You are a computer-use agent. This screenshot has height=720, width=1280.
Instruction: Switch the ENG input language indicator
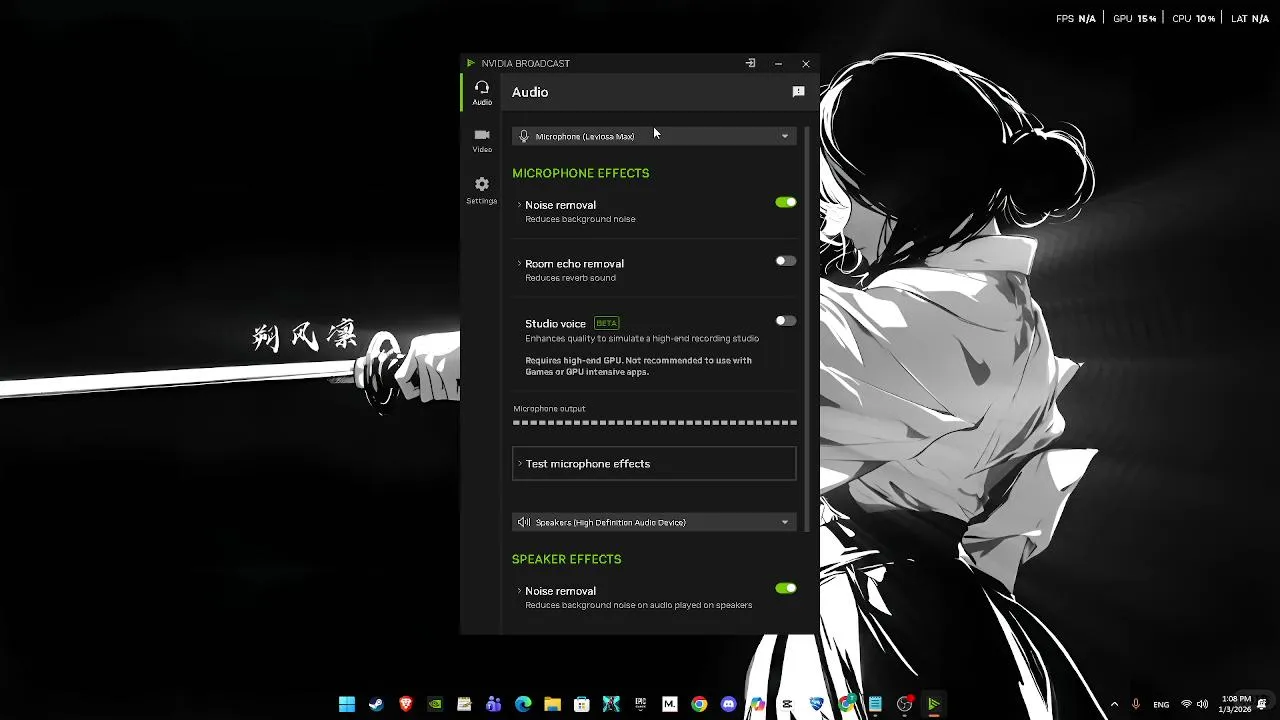[x=1161, y=704]
